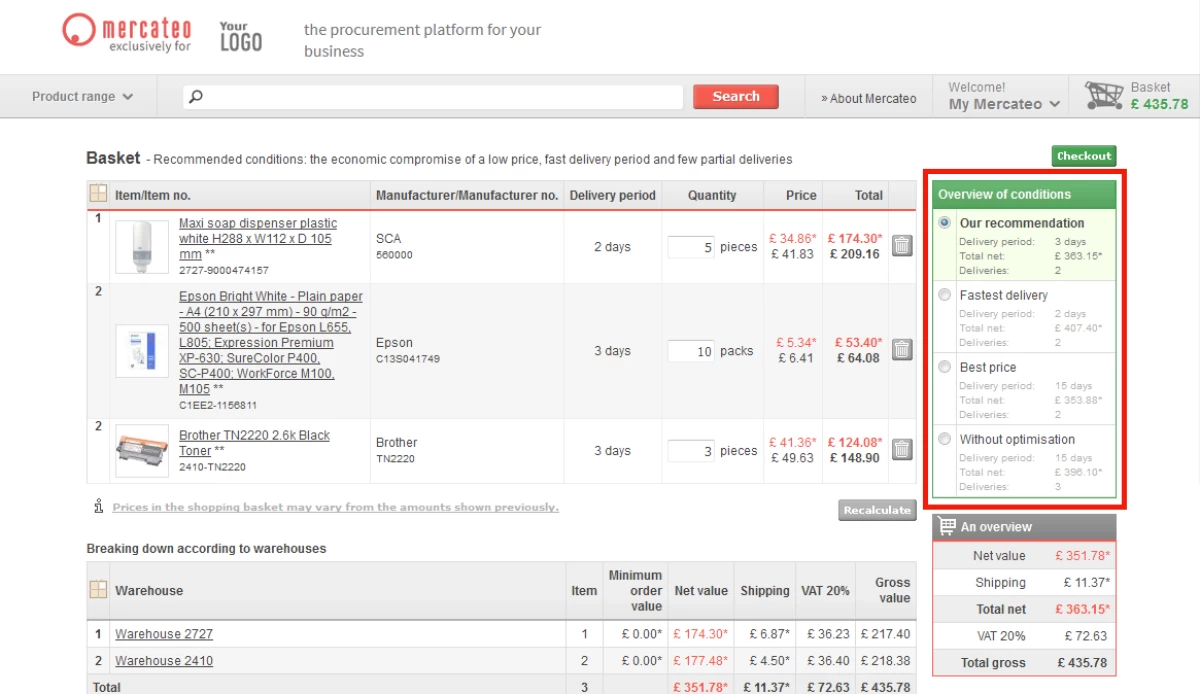Open the basket cart icon in header
This screenshot has height=694, width=1200.
pyautogui.click(x=1104, y=96)
